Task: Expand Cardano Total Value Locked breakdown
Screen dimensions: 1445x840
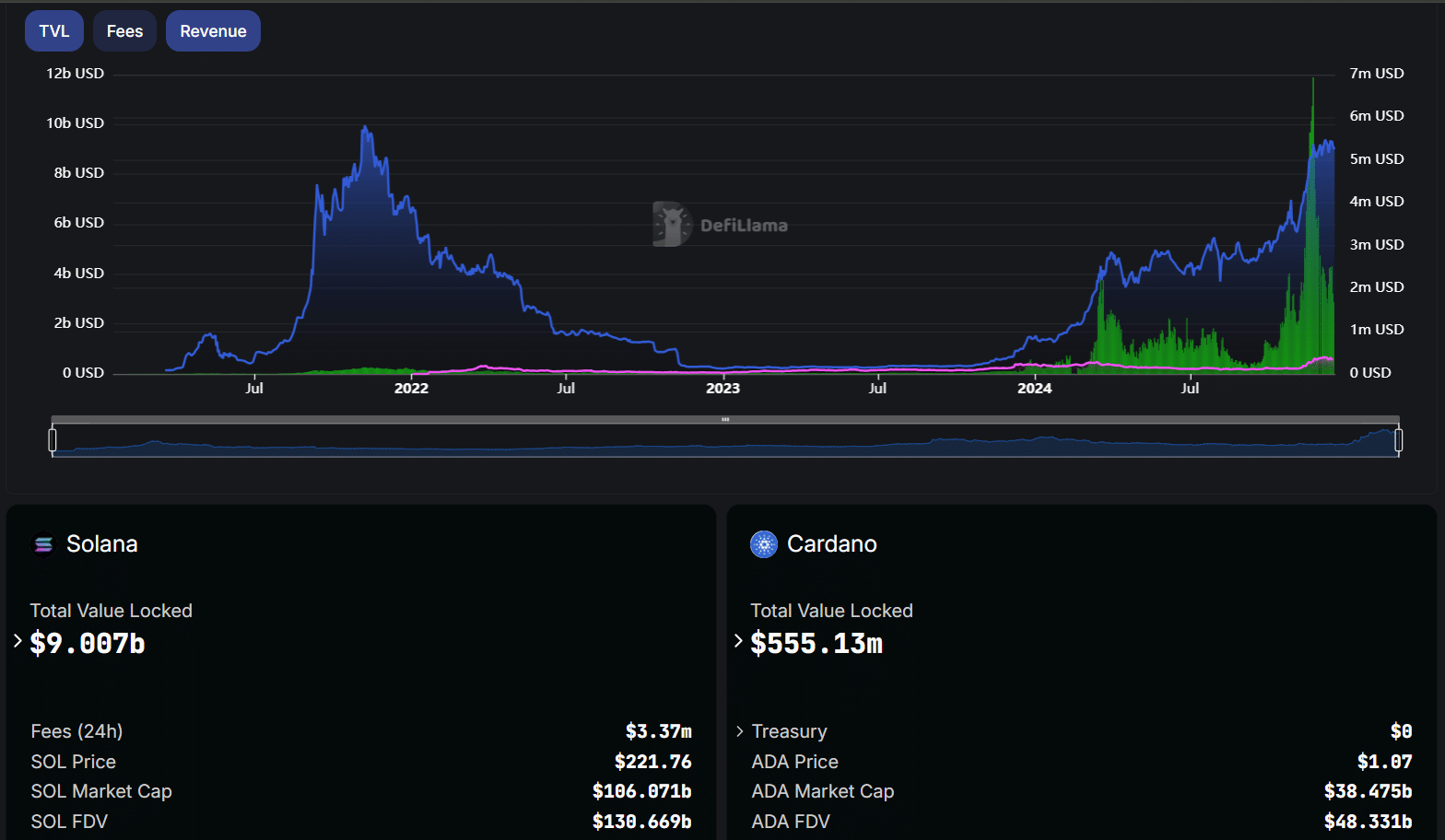Action: (x=738, y=641)
